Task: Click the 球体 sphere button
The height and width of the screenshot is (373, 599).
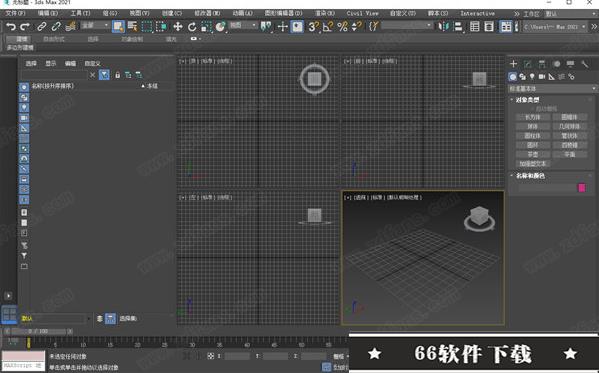Action: pyautogui.click(x=533, y=126)
